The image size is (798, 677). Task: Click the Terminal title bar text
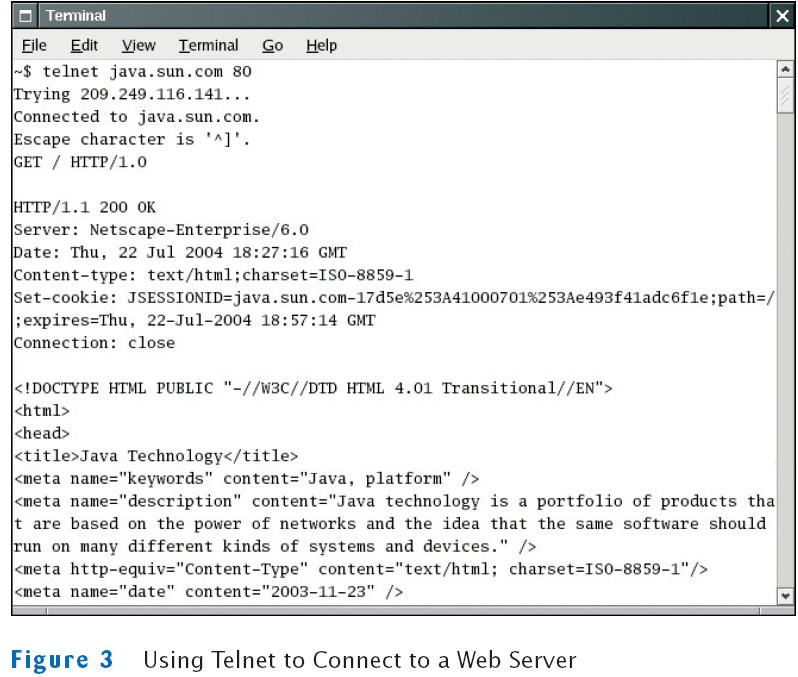coord(76,16)
